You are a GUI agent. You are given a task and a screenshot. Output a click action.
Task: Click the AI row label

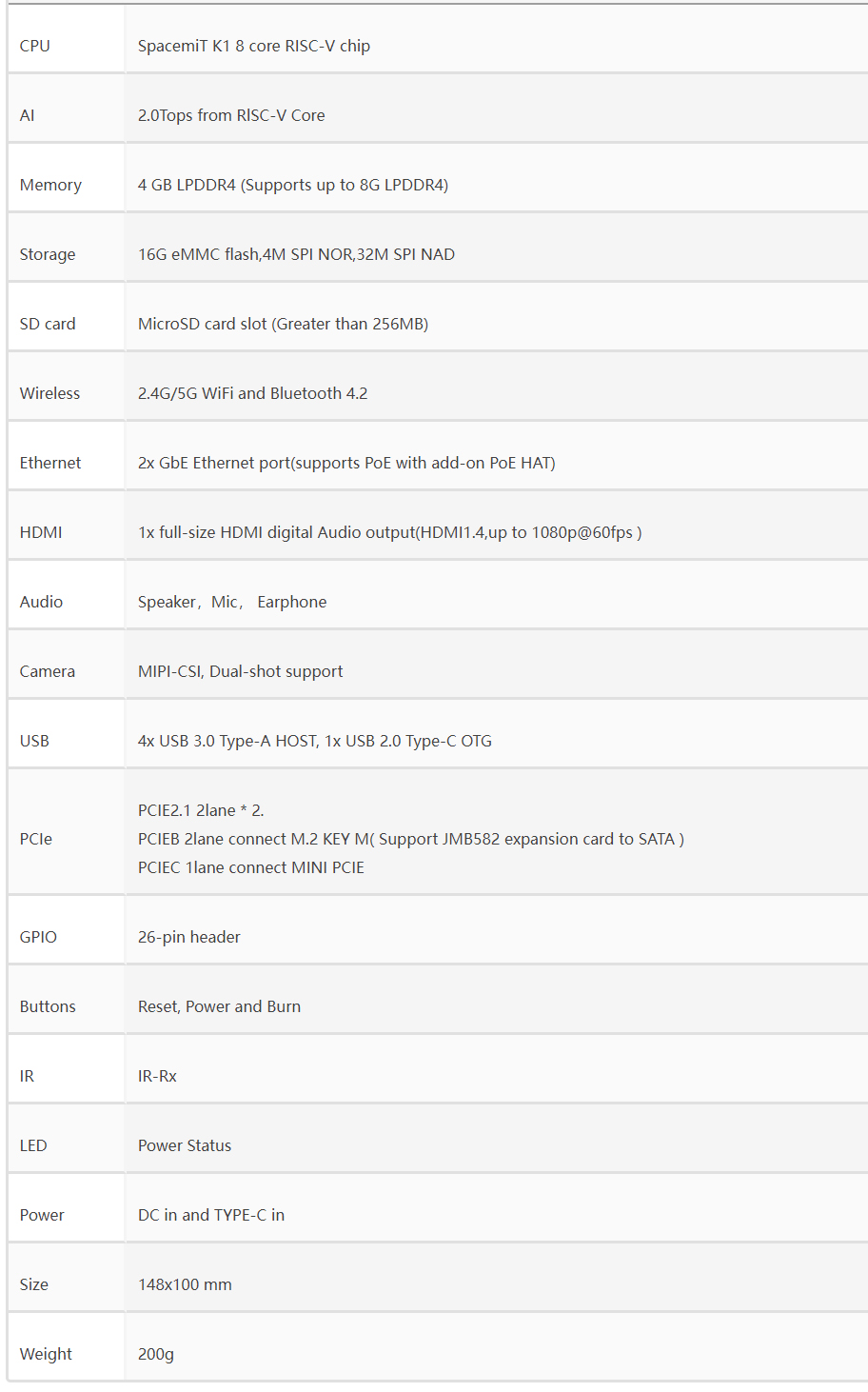coord(27,115)
